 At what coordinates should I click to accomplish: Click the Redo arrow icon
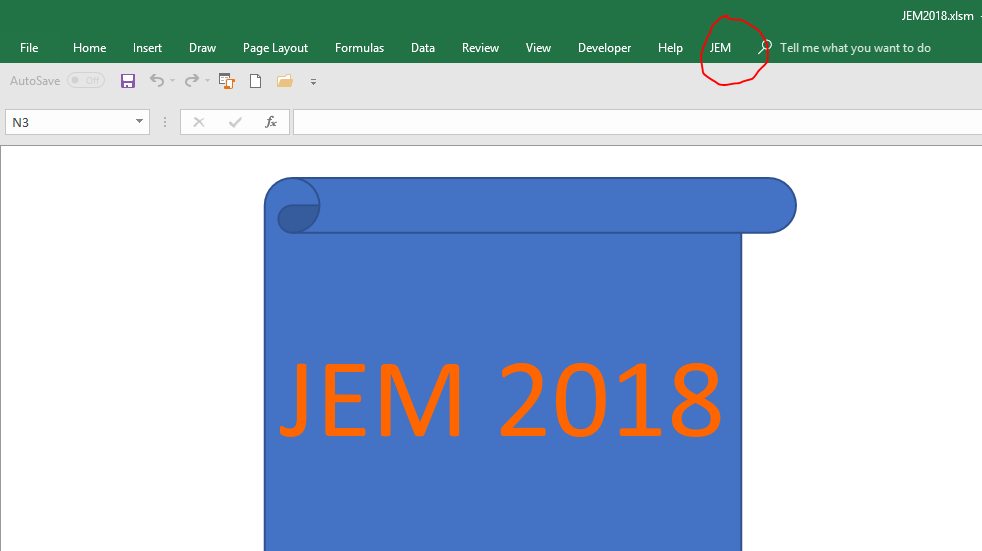(x=190, y=81)
